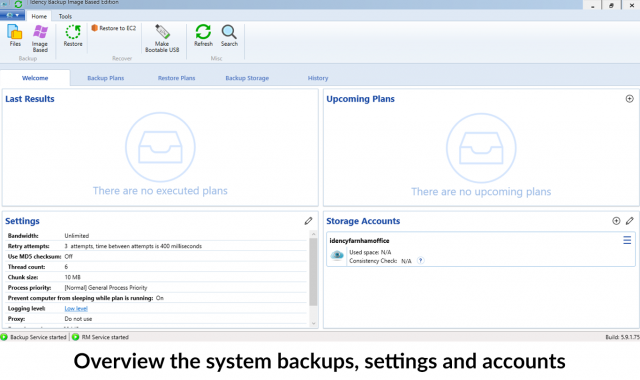Image resolution: width=640 pixels, height=380 pixels.
Task: Edit Settings using the pencil icon
Action: tap(308, 221)
